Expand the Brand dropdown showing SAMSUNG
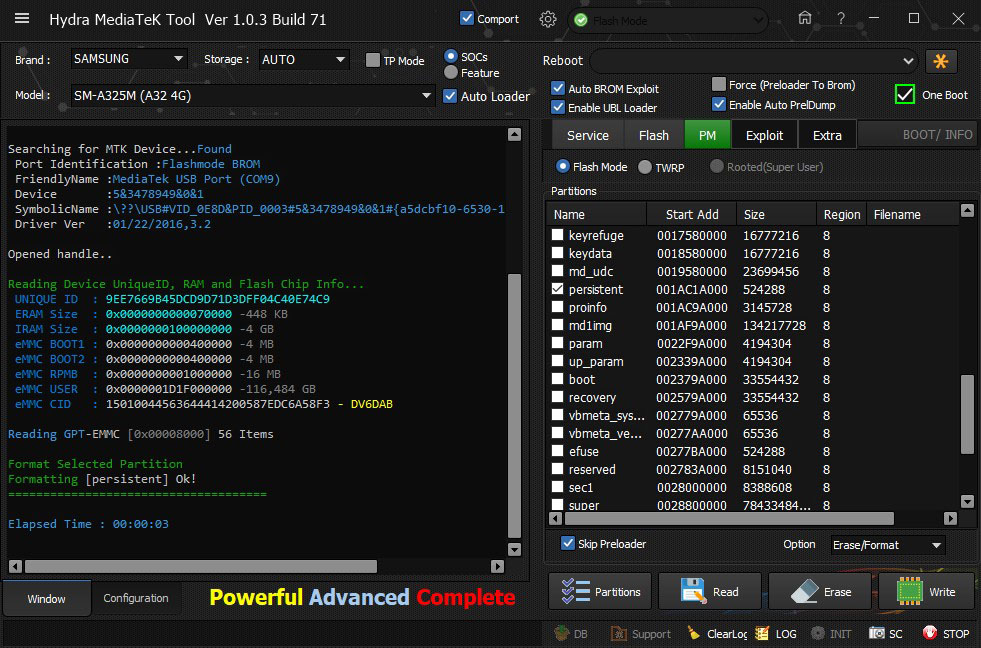 (128, 60)
